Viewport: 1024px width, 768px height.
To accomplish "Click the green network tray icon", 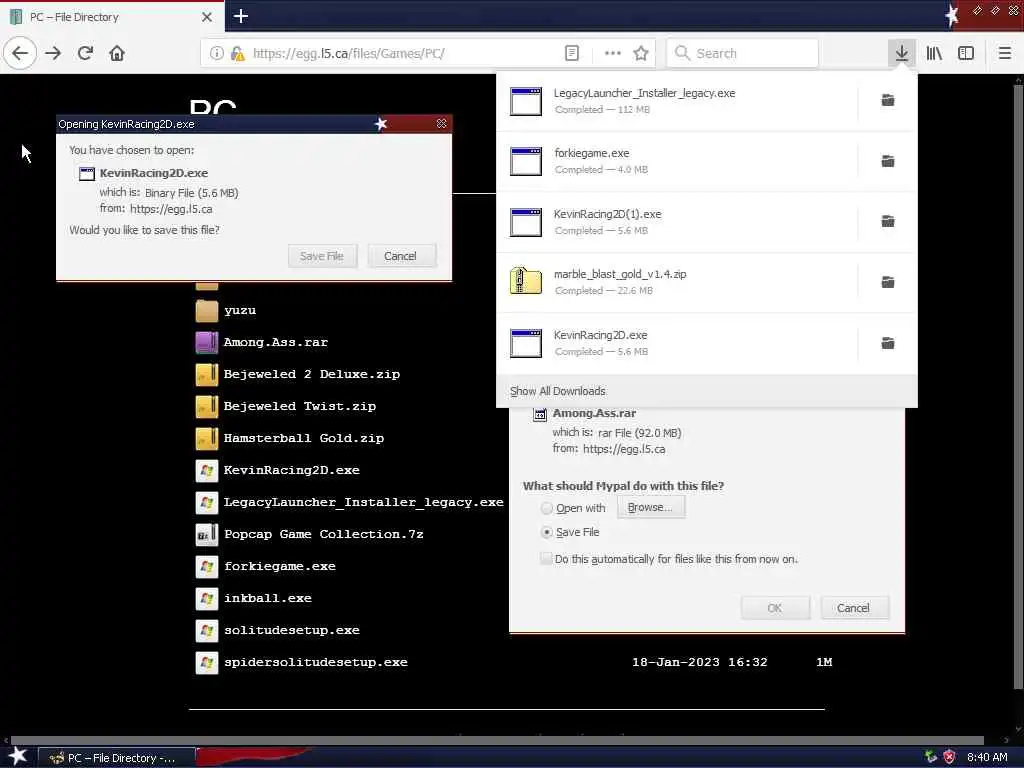I will click(931, 757).
